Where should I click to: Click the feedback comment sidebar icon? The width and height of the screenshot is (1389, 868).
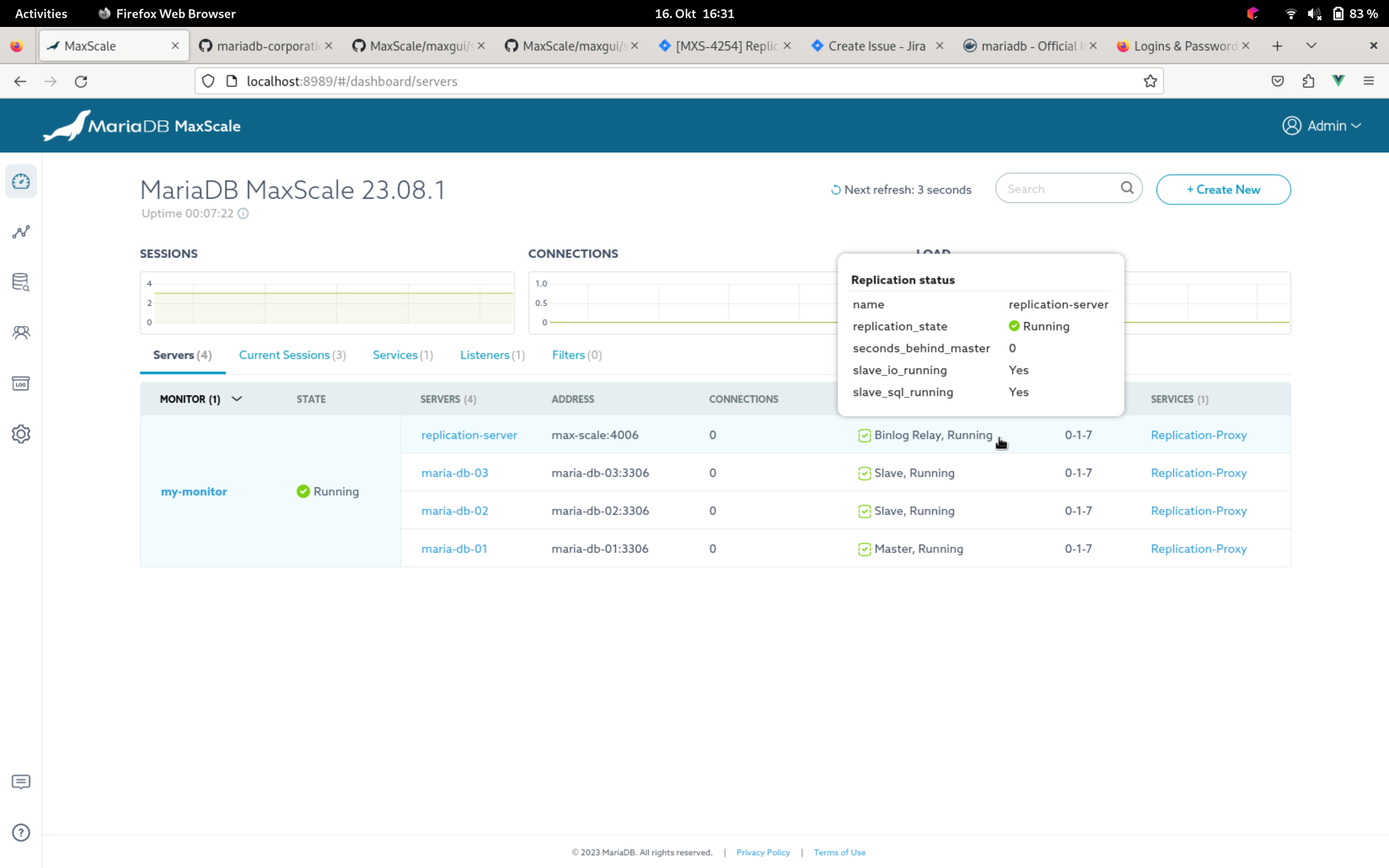(21, 782)
